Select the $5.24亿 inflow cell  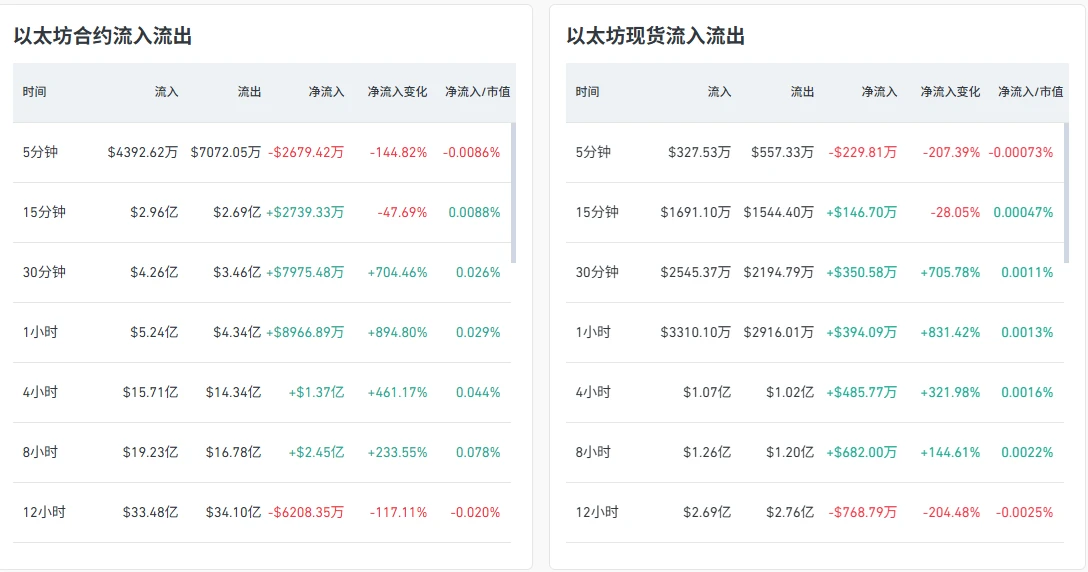(x=154, y=333)
